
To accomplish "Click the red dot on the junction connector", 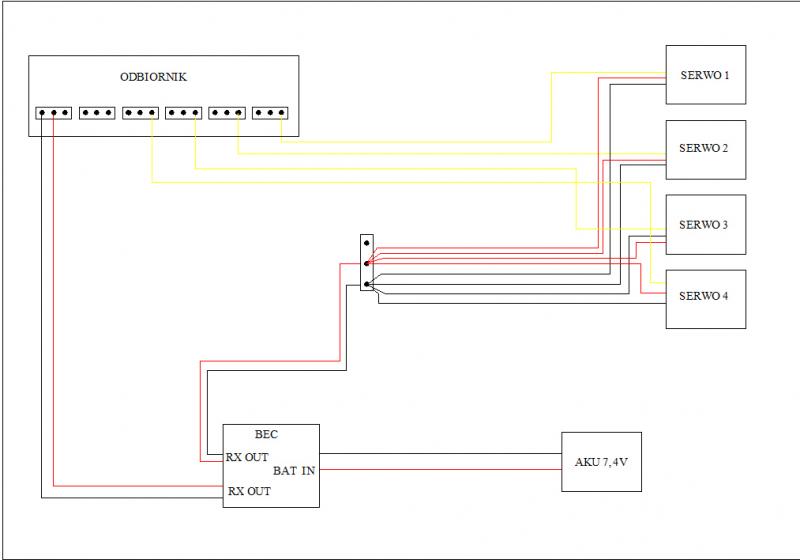I will [x=367, y=264].
